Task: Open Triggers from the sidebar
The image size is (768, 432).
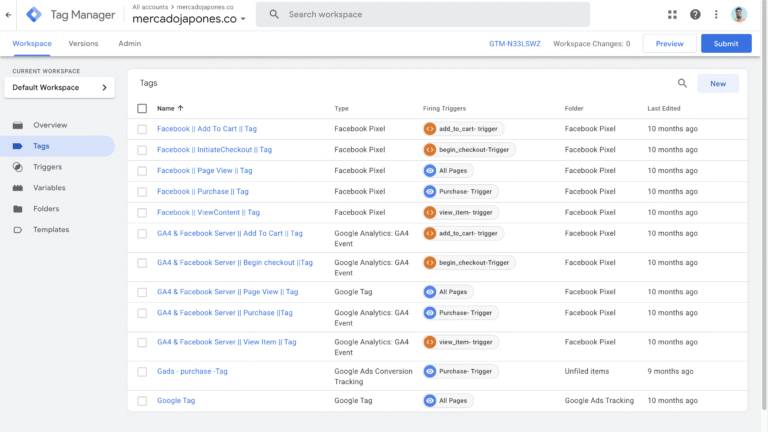Action: point(47,167)
